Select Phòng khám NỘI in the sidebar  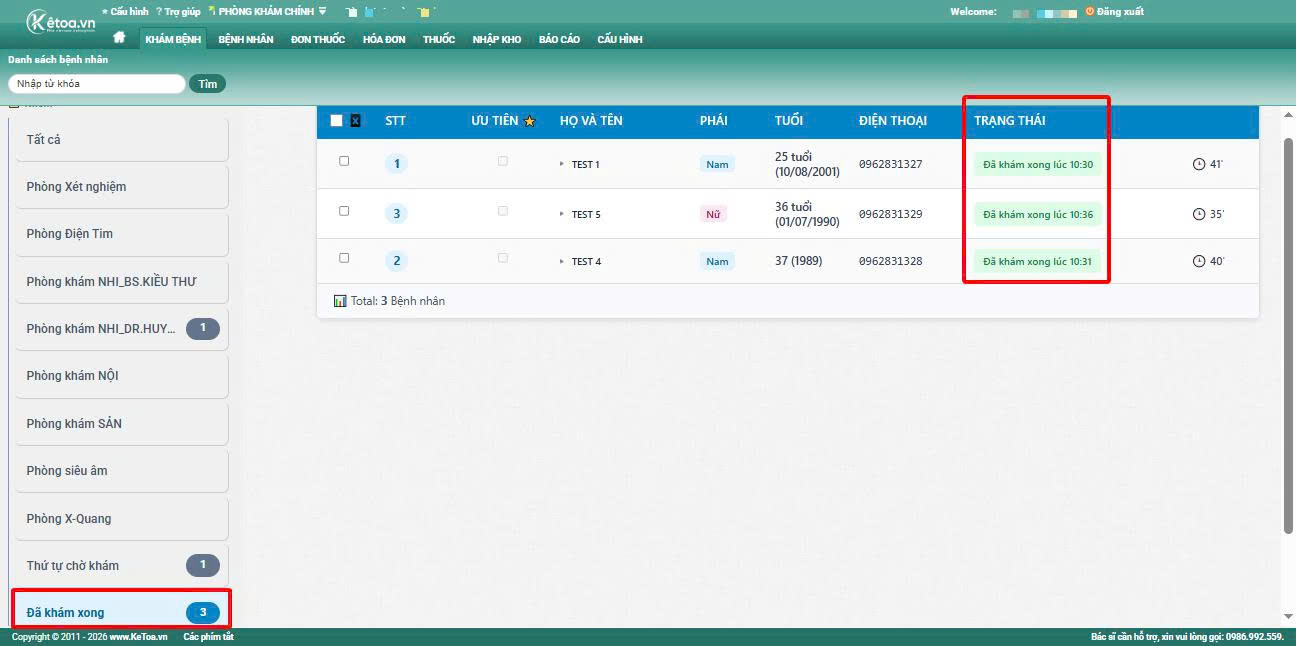[121, 376]
